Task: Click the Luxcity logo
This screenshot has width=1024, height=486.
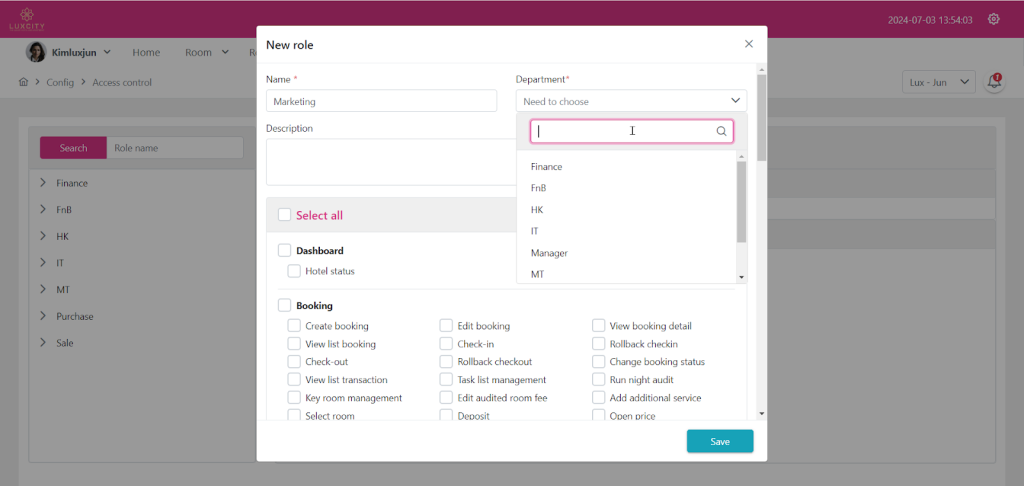Action: [x=27, y=18]
